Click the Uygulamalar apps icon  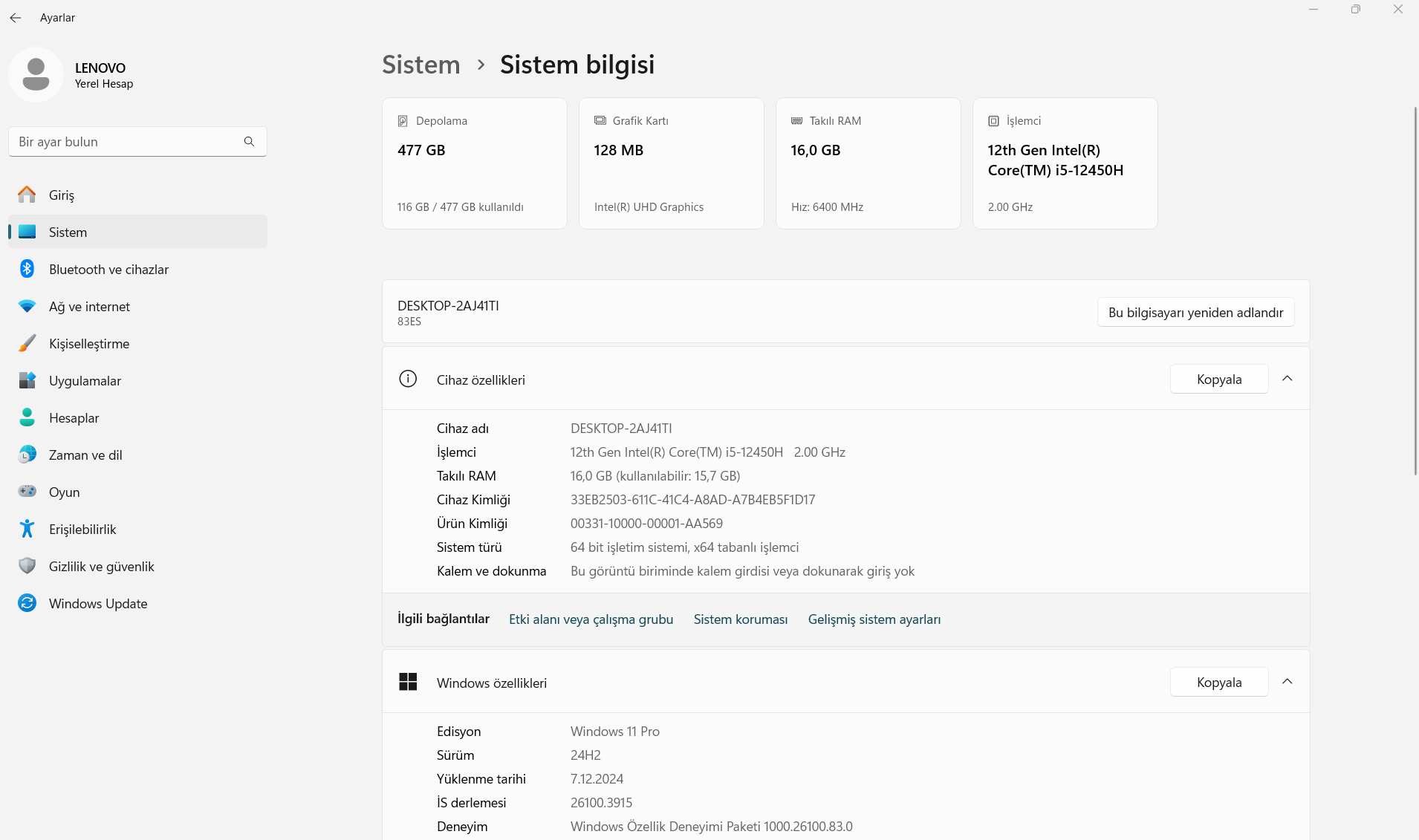(x=27, y=380)
